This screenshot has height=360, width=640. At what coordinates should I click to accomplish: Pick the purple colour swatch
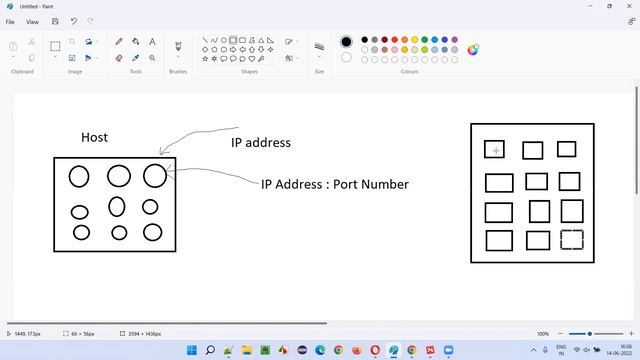455,40
